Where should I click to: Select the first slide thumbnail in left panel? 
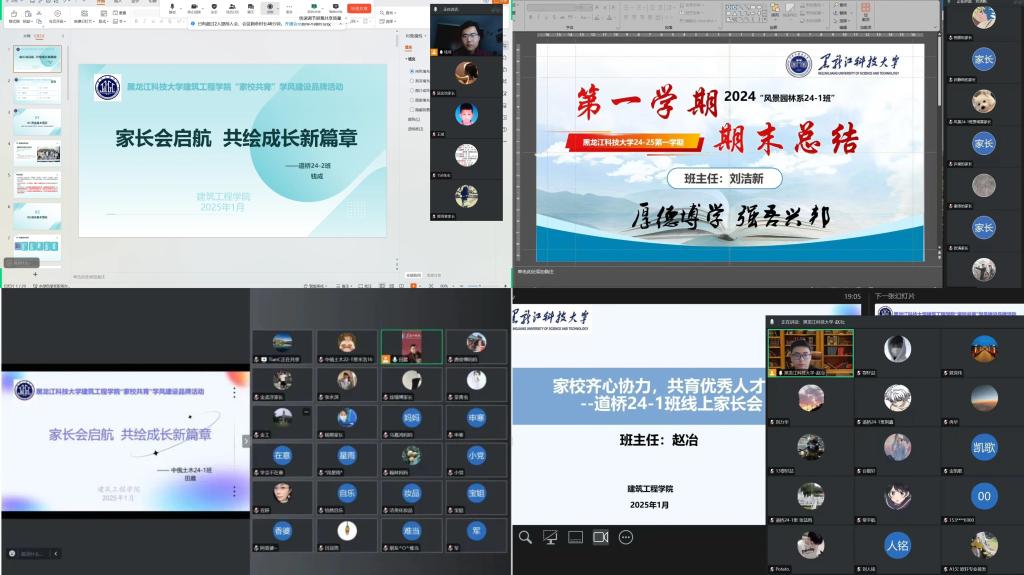coord(37,58)
